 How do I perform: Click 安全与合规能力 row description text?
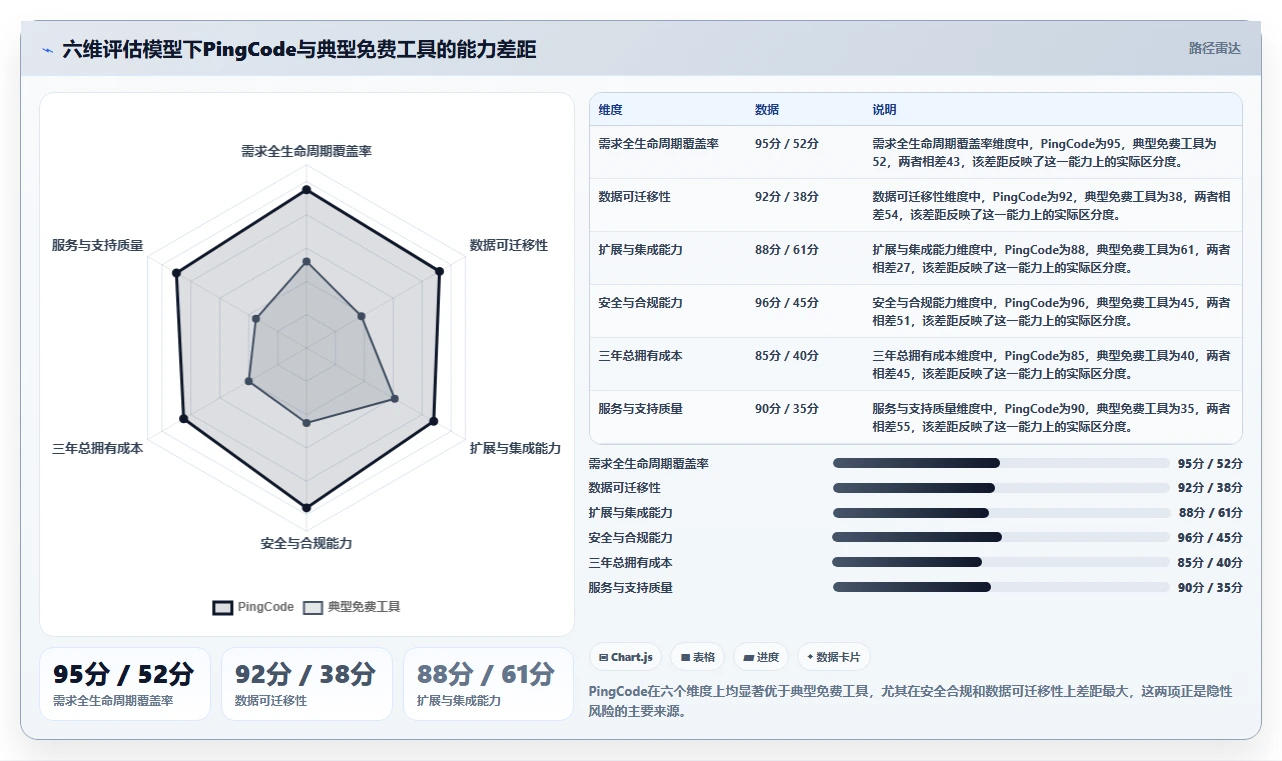pos(1052,311)
